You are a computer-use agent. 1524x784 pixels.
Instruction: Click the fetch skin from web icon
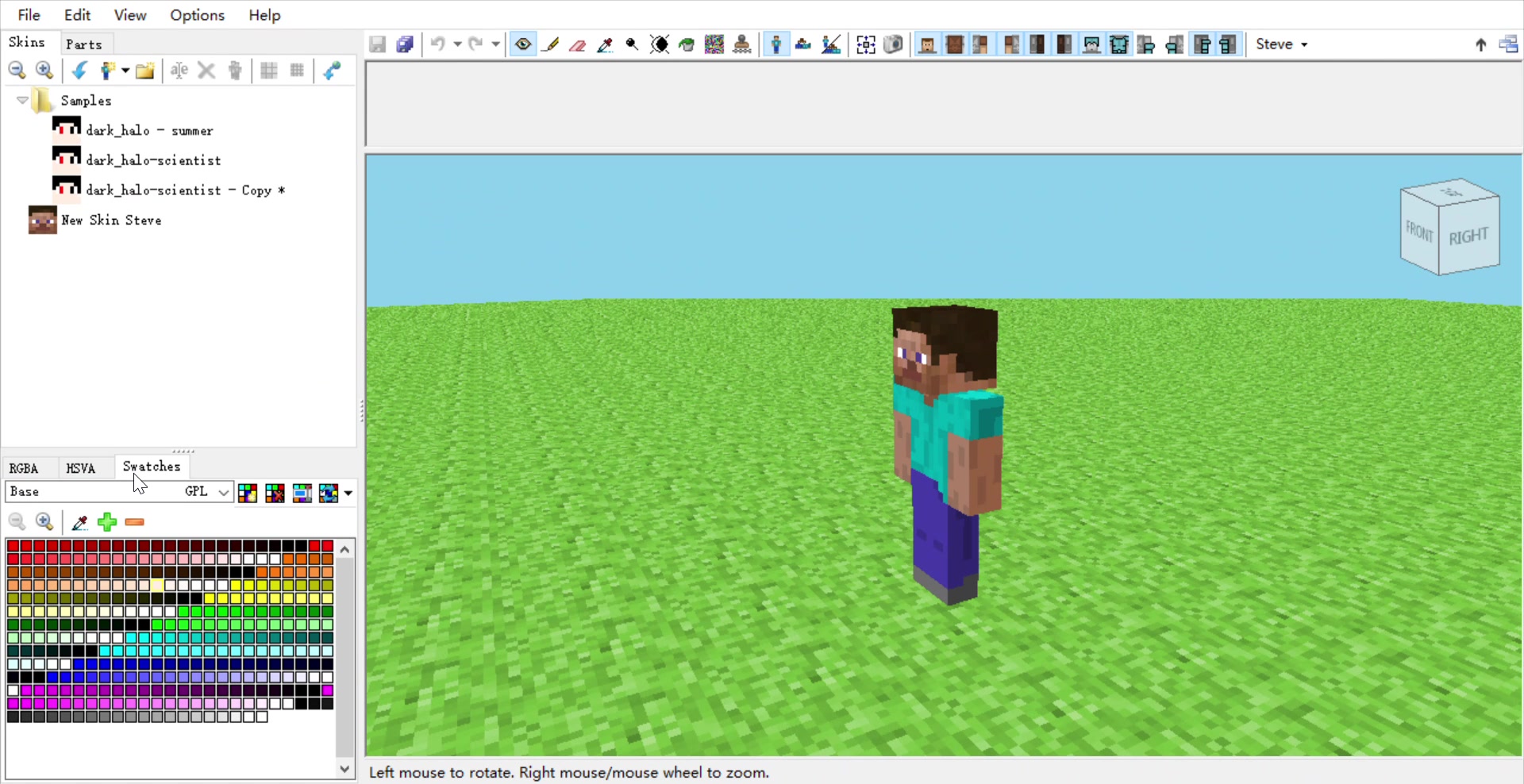pos(332,71)
